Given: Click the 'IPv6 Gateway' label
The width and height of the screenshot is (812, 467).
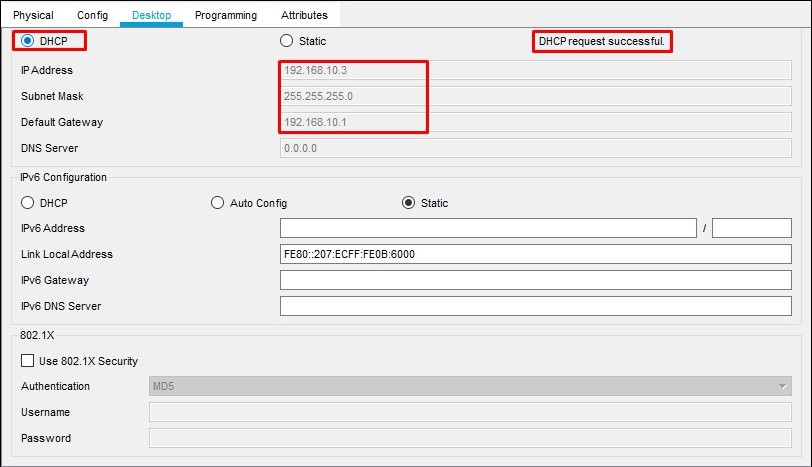Looking at the screenshot, I should (55, 280).
